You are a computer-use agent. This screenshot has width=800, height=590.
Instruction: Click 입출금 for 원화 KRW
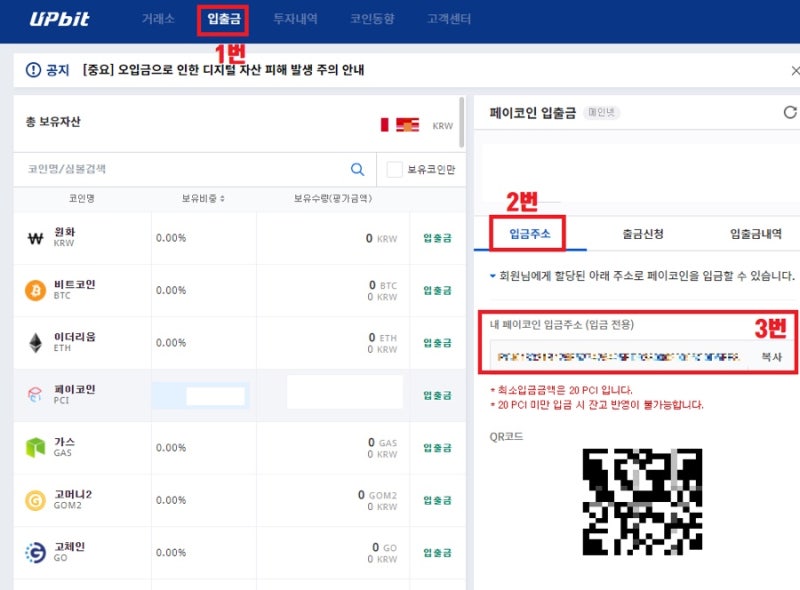(437, 238)
